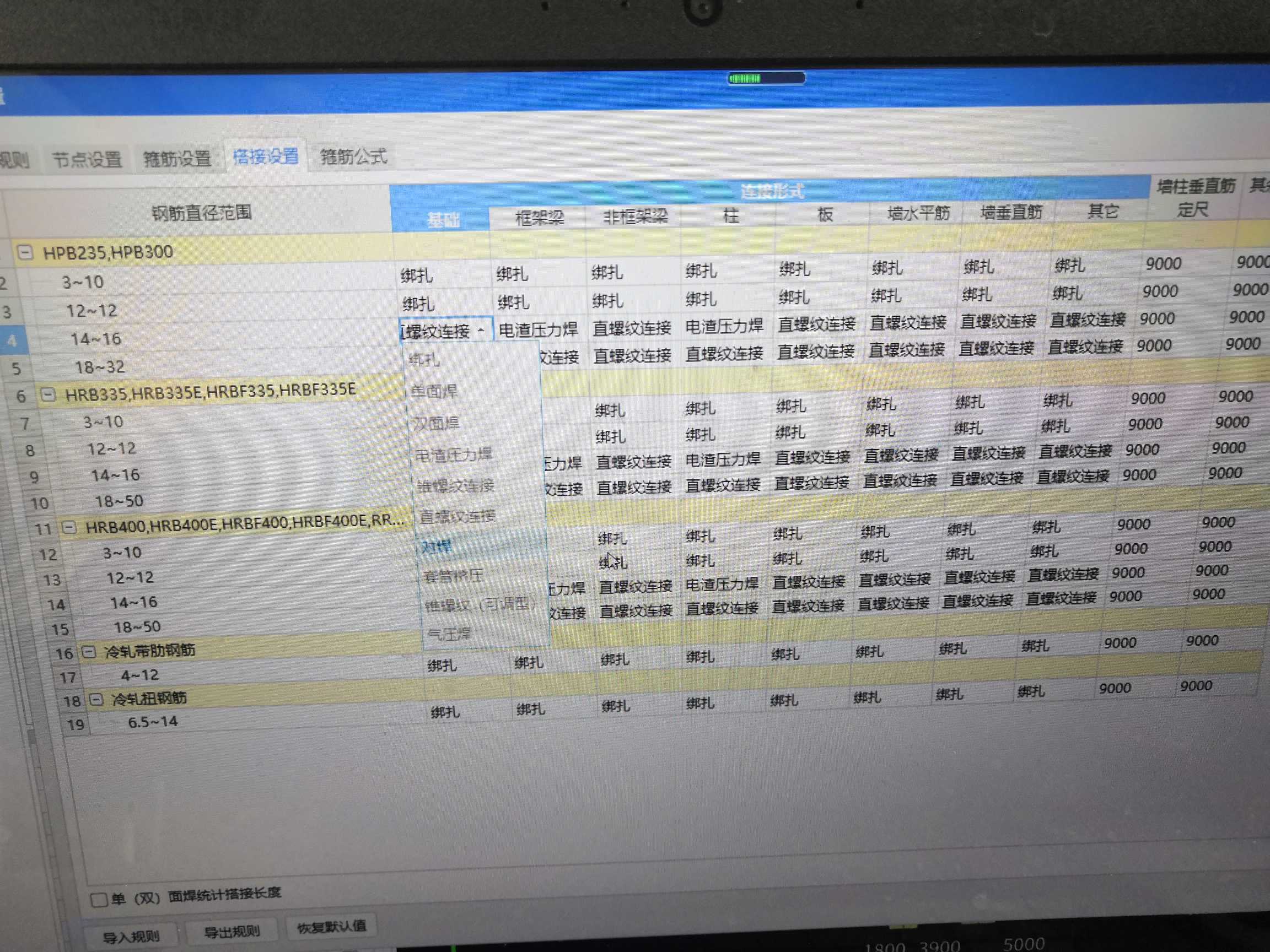Select row 5 diameter range 18~32
1270x952 pixels.
(x=99, y=367)
